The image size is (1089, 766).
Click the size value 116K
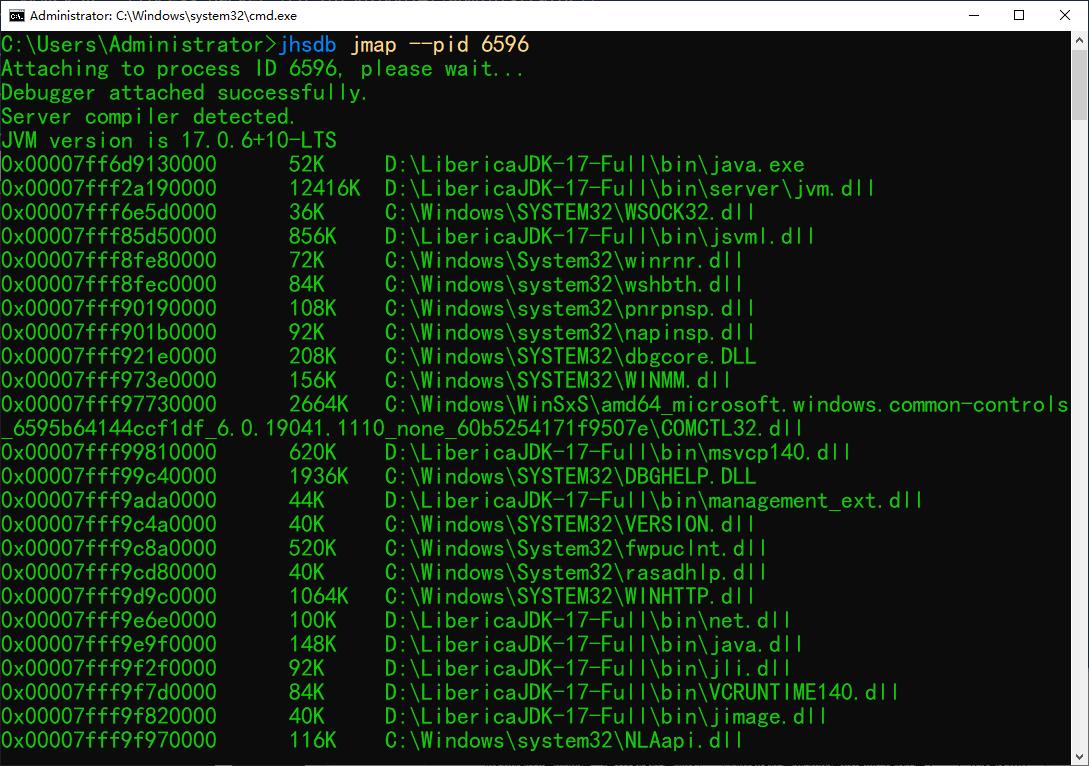[x=313, y=740]
